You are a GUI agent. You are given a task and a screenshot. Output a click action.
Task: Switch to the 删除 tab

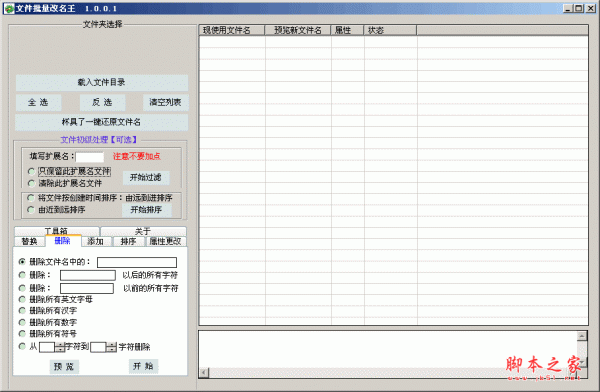click(63, 241)
